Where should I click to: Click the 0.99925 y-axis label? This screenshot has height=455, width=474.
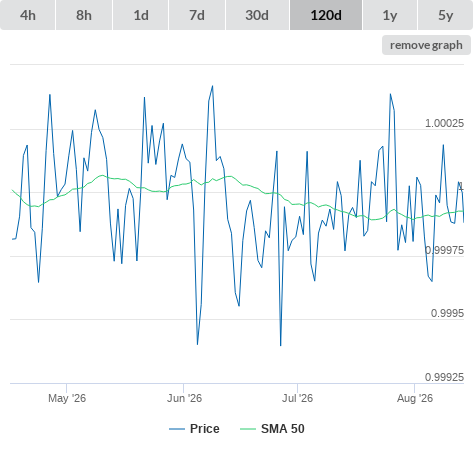(x=444, y=377)
